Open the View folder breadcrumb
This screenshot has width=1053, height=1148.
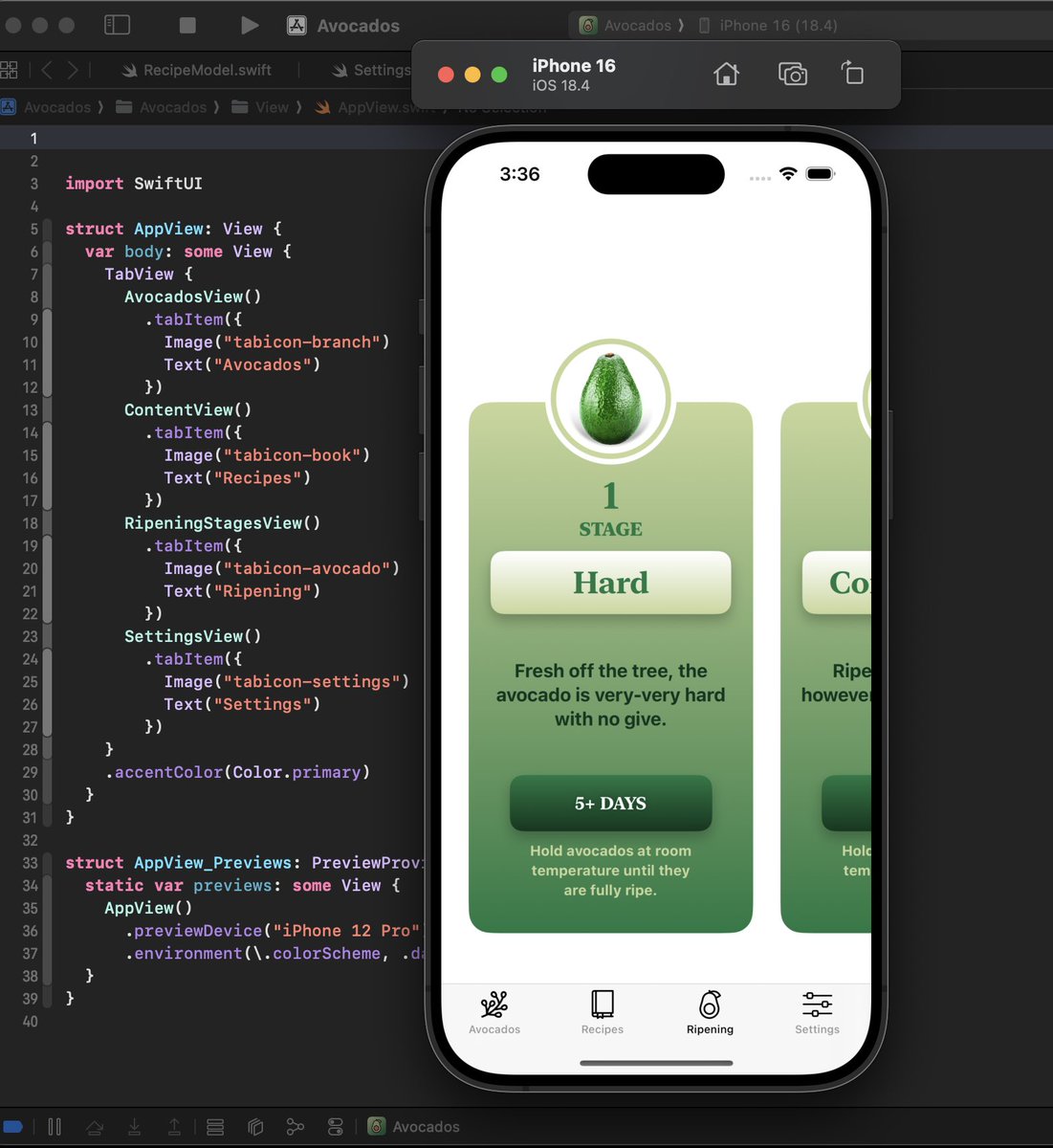(260, 107)
